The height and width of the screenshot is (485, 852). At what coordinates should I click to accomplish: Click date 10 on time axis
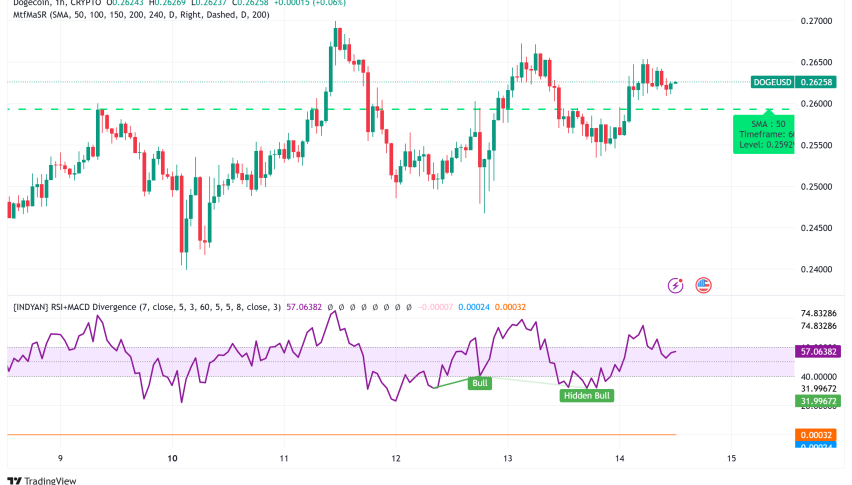click(x=172, y=458)
